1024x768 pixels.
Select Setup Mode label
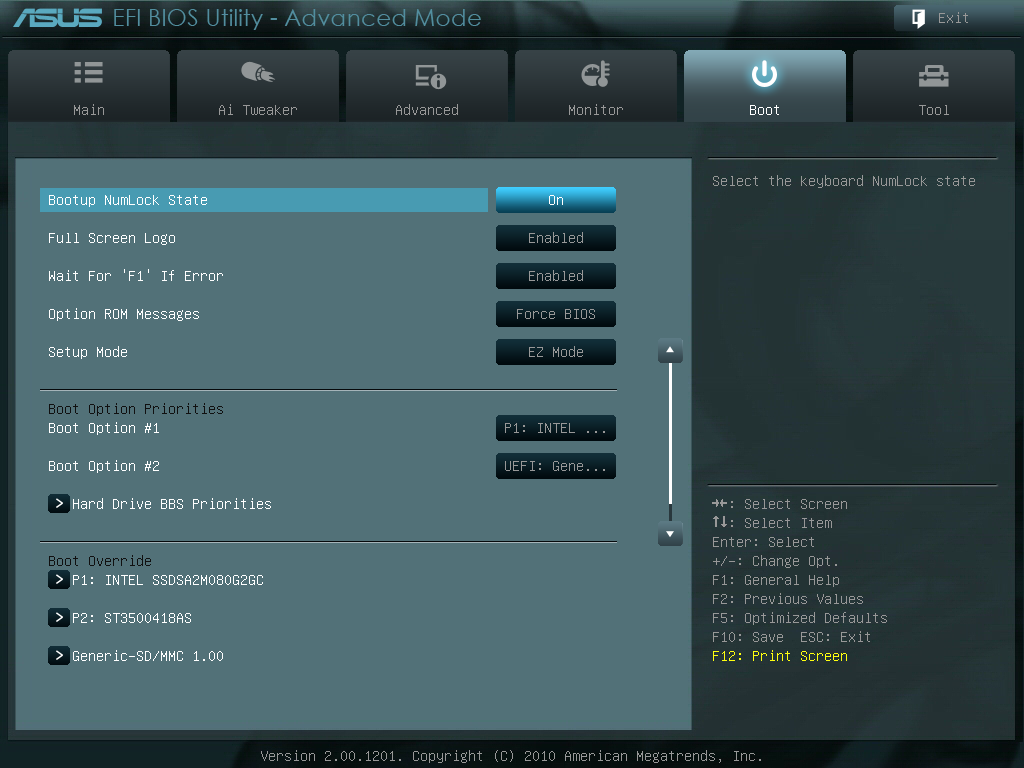88,351
